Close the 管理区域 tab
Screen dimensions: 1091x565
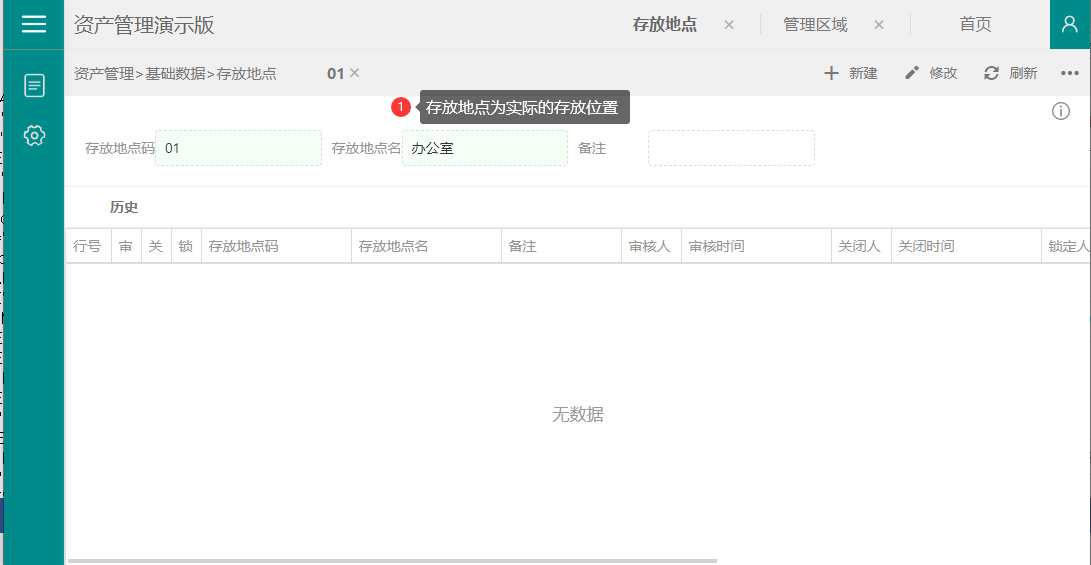pos(879,25)
